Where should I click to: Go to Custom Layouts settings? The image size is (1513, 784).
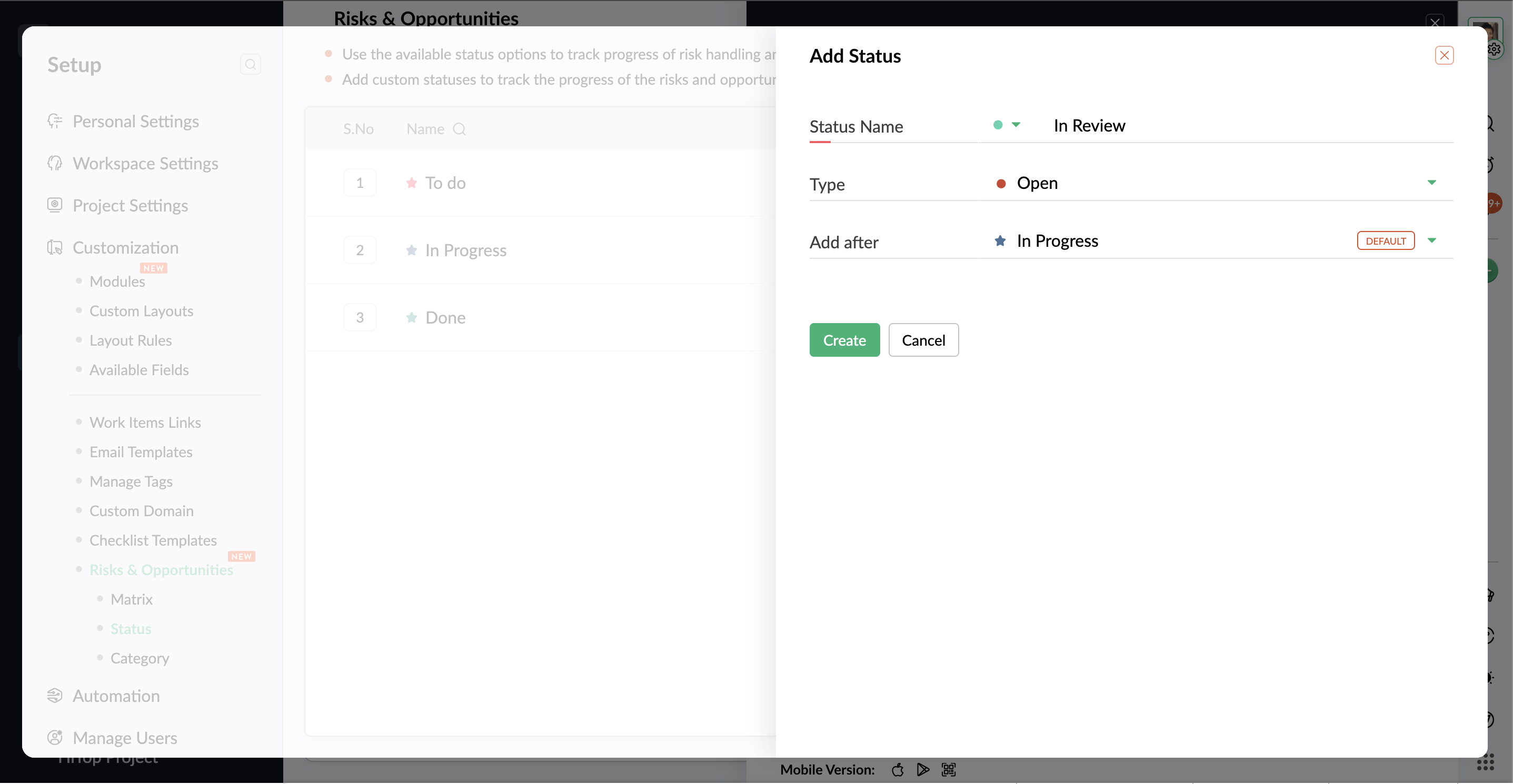pyautogui.click(x=141, y=311)
